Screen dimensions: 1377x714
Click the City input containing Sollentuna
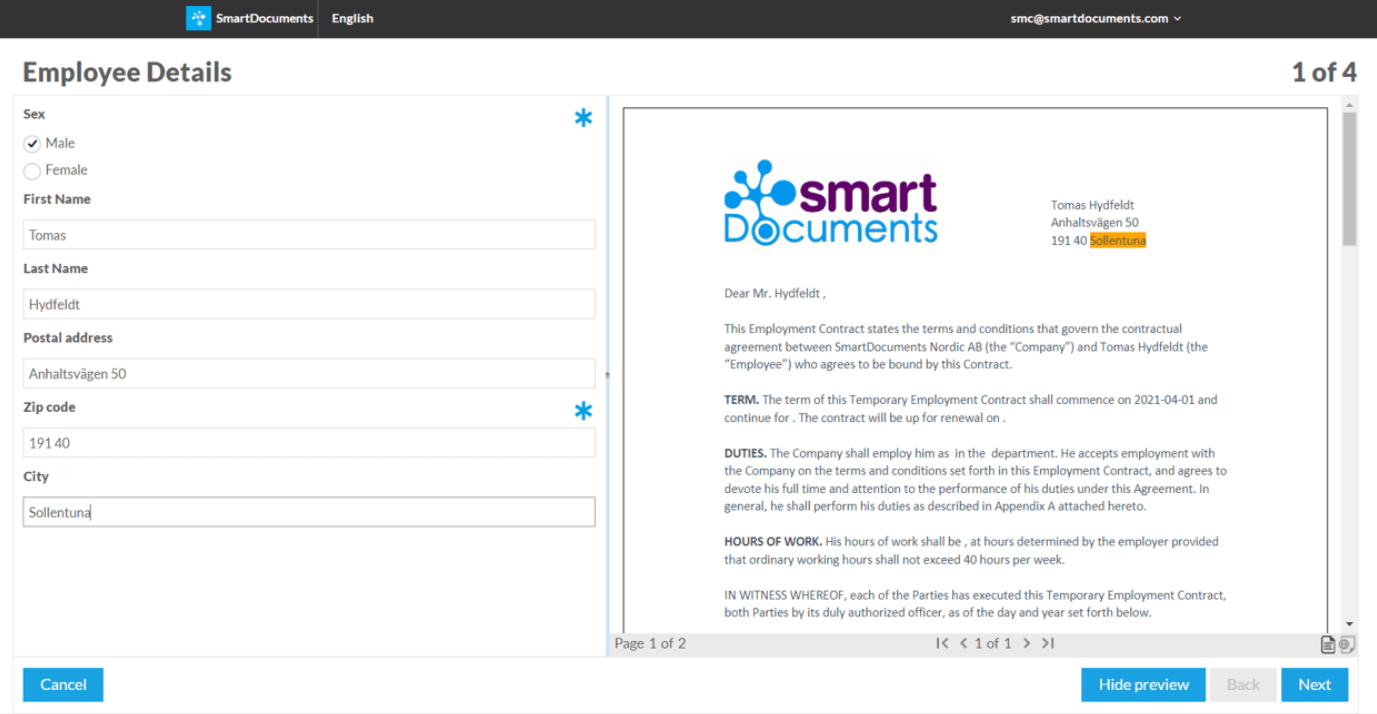click(309, 512)
